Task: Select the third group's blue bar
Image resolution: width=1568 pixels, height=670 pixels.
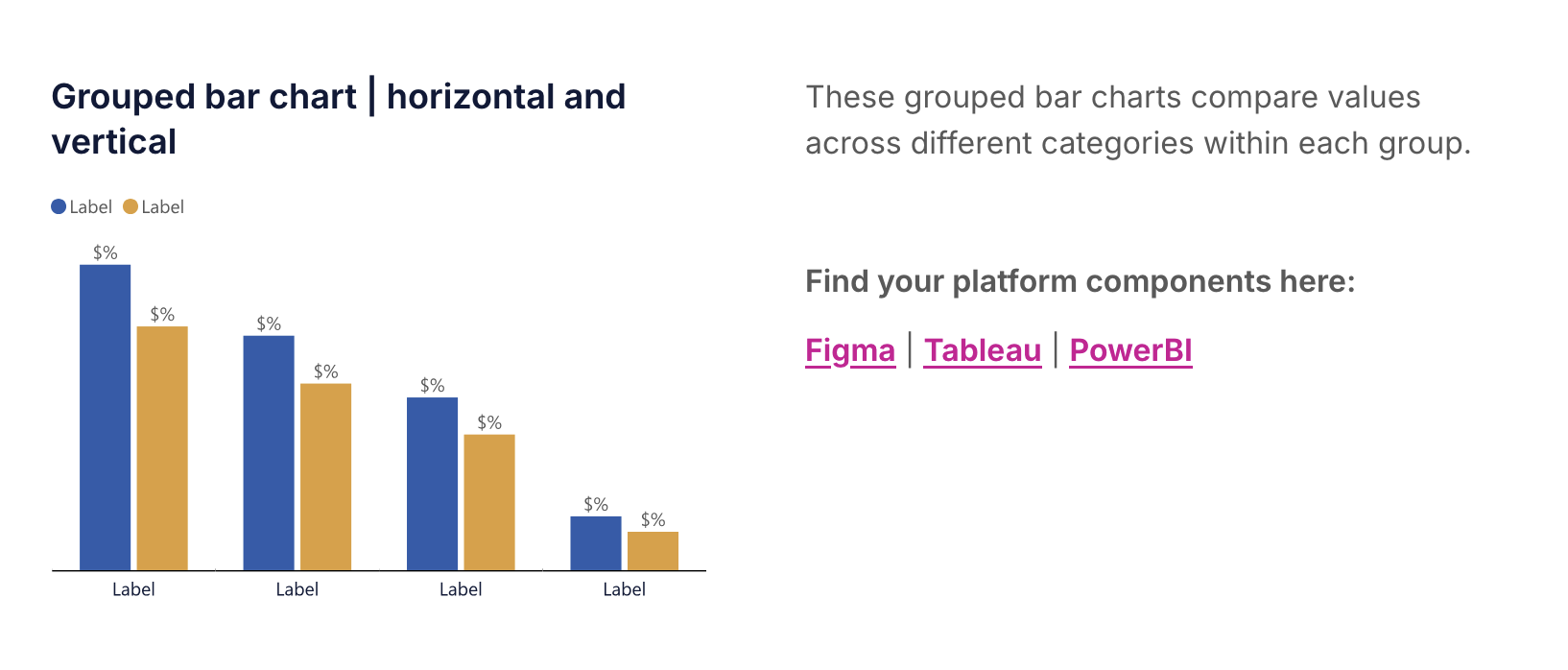Action: (432, 484)
